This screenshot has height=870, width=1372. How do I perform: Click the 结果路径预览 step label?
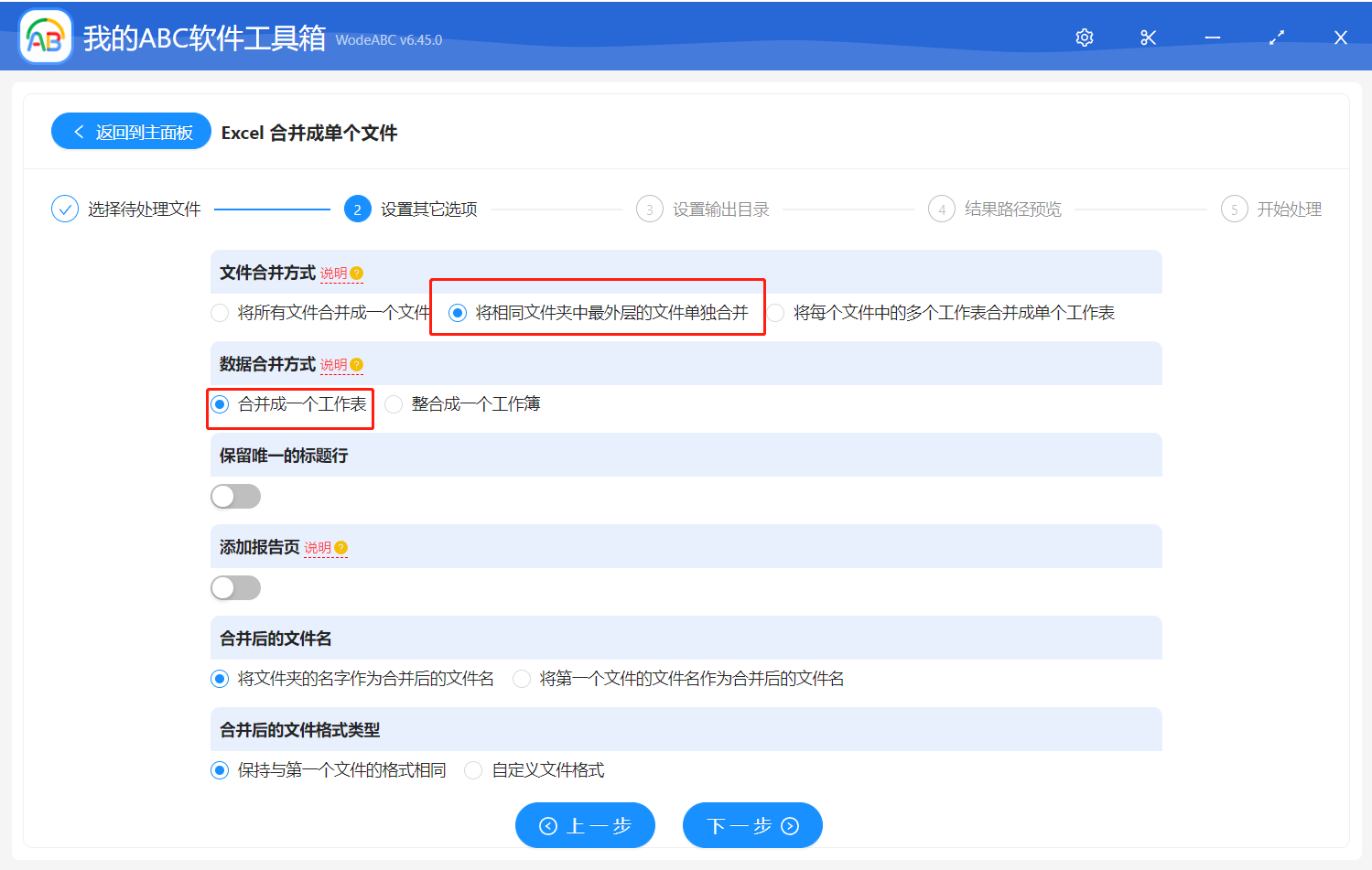point(1014,209)
